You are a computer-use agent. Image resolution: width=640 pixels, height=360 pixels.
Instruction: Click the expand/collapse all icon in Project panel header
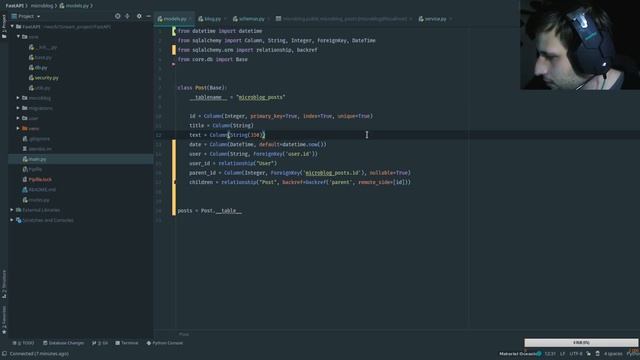click(x=127, y=16)
